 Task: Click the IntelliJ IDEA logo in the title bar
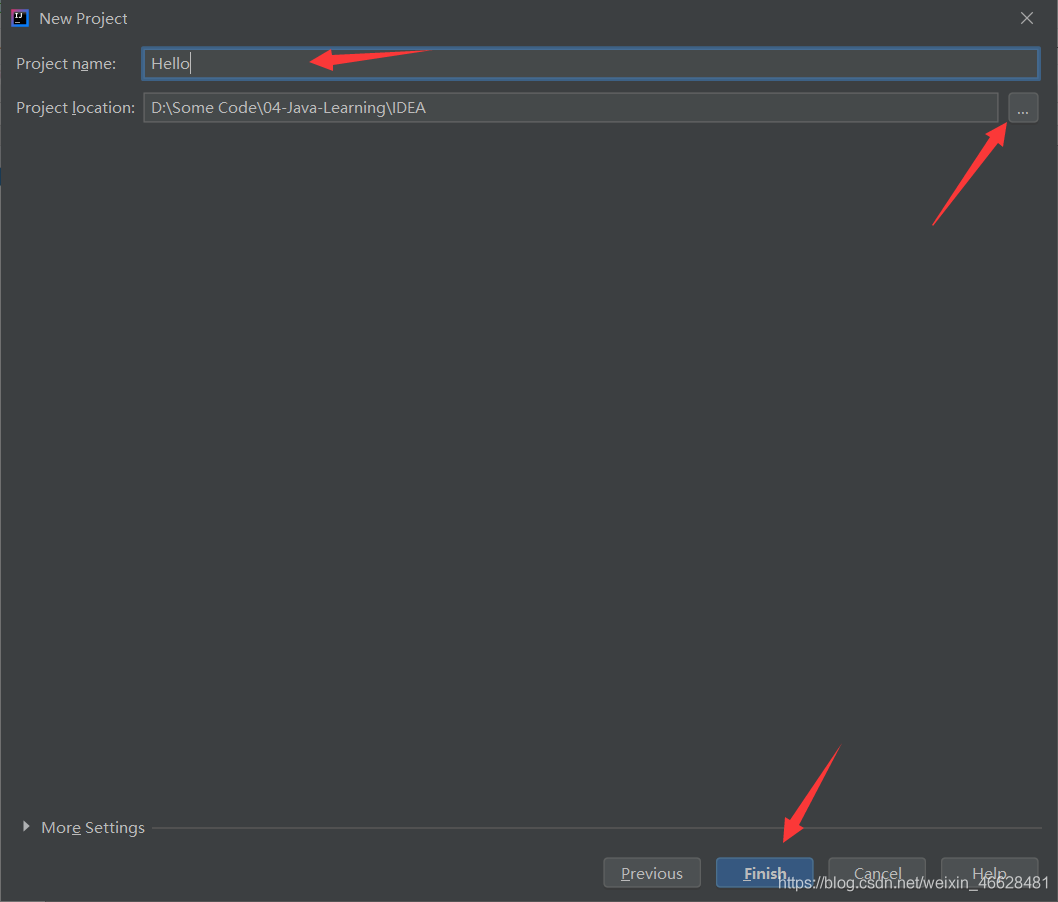tap(19, 17)
